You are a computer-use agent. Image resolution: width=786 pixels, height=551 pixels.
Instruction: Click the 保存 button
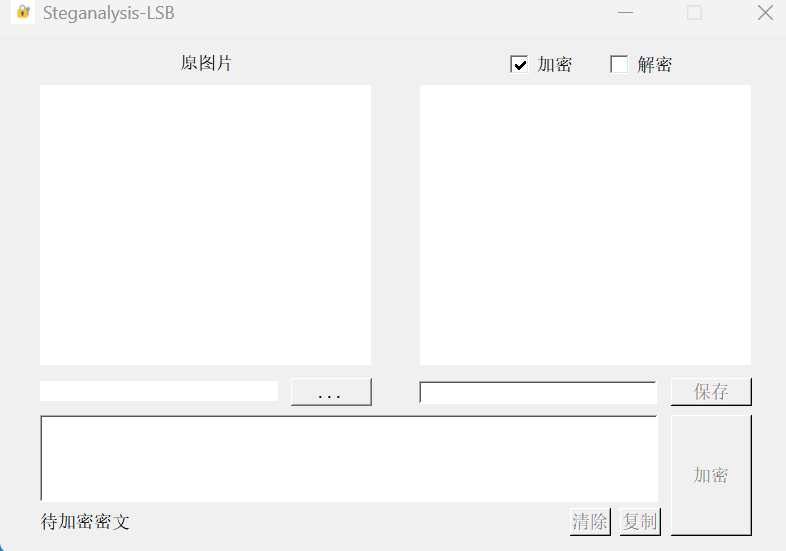tap(711, 392)
